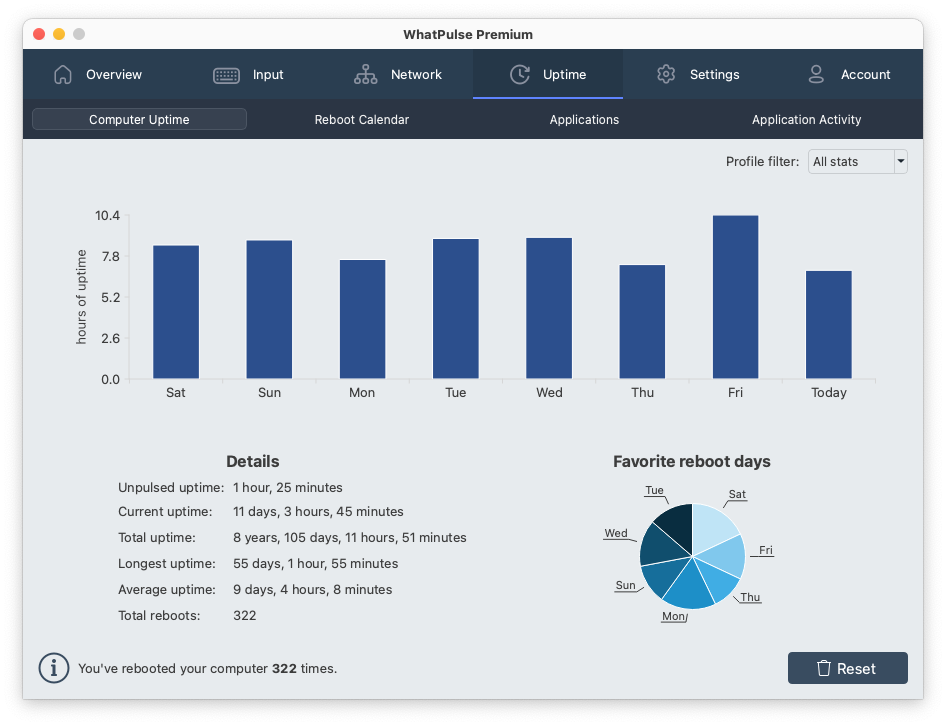
Task: Click the Account person icon
Action: [x=816, y=74]
